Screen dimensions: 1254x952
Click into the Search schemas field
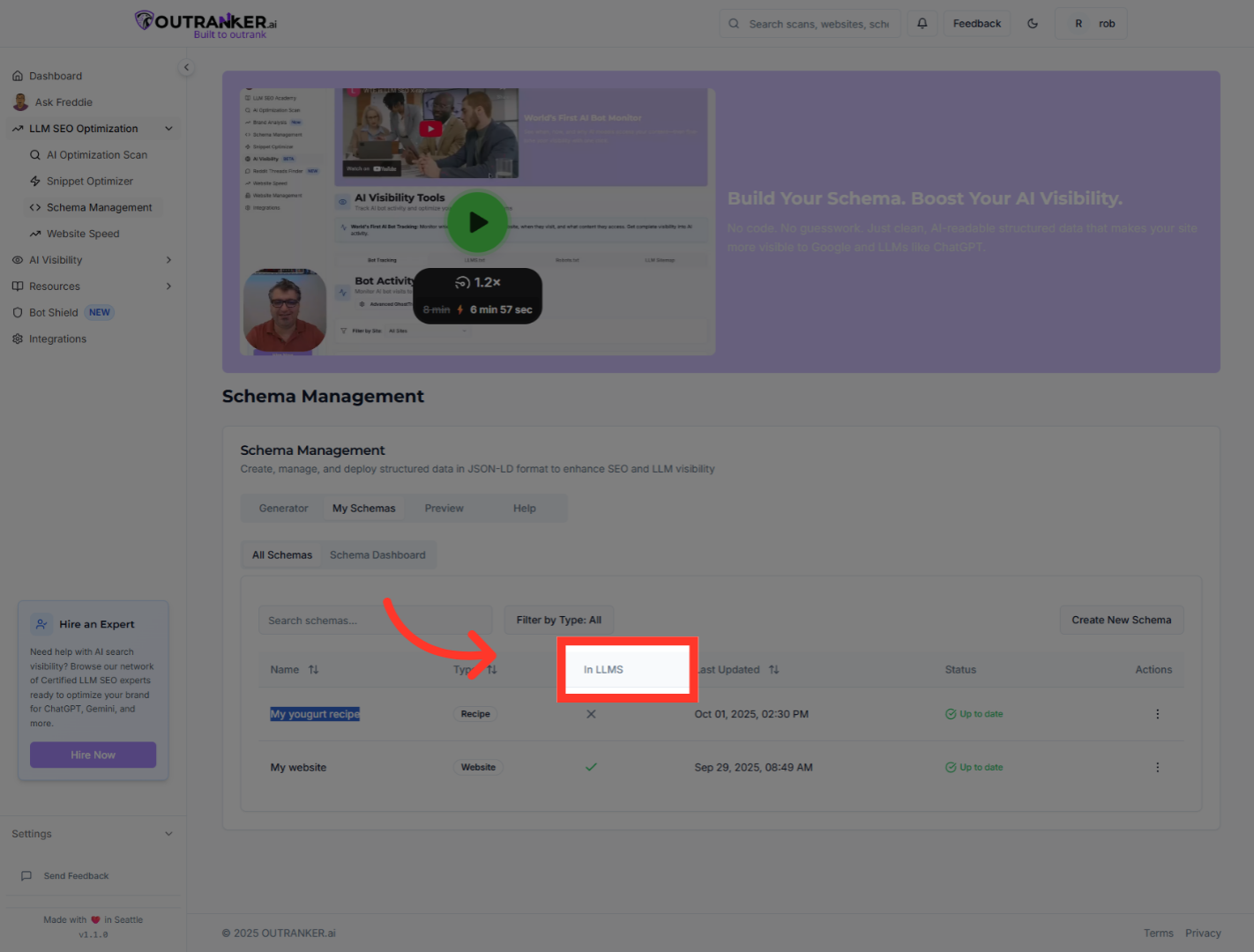[376, 621]
